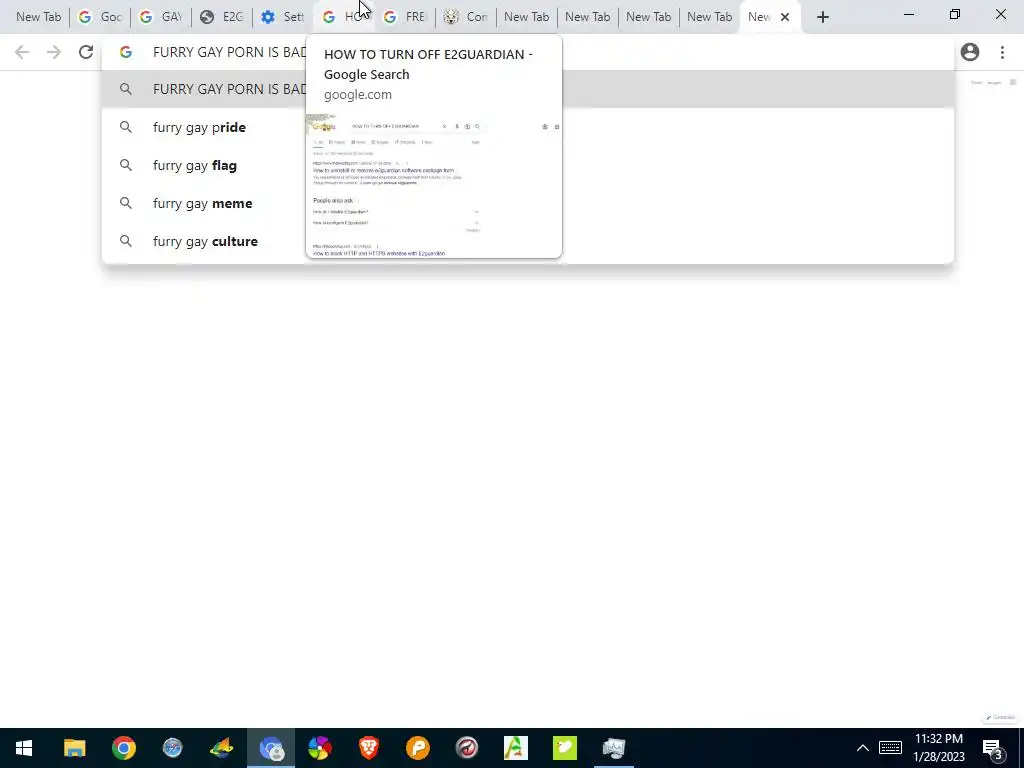Open a new tab with the plus button

[823, 17]
